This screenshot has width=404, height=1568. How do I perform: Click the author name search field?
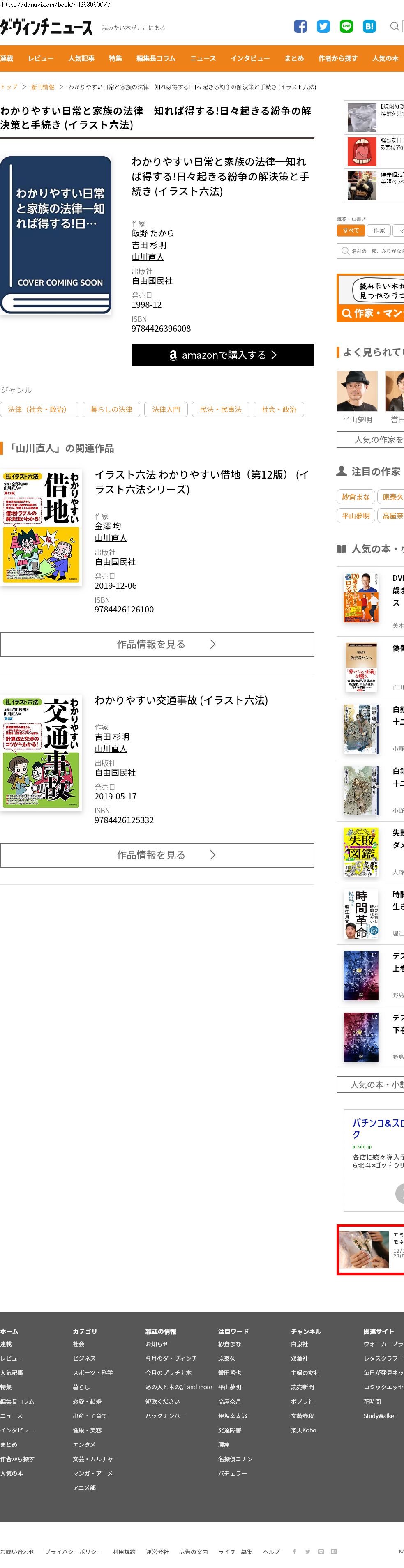(x=370, y=251)
